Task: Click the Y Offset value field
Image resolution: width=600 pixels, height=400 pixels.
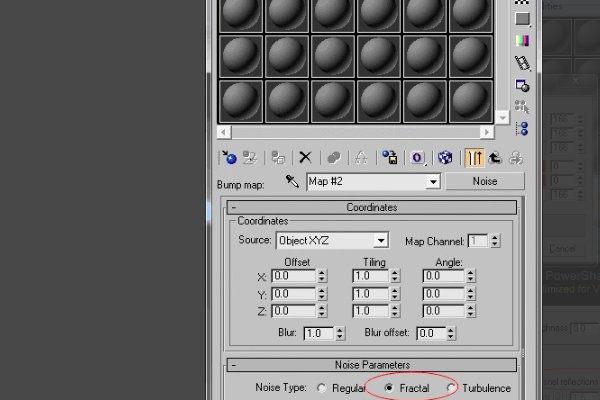Action: point(293,294)
